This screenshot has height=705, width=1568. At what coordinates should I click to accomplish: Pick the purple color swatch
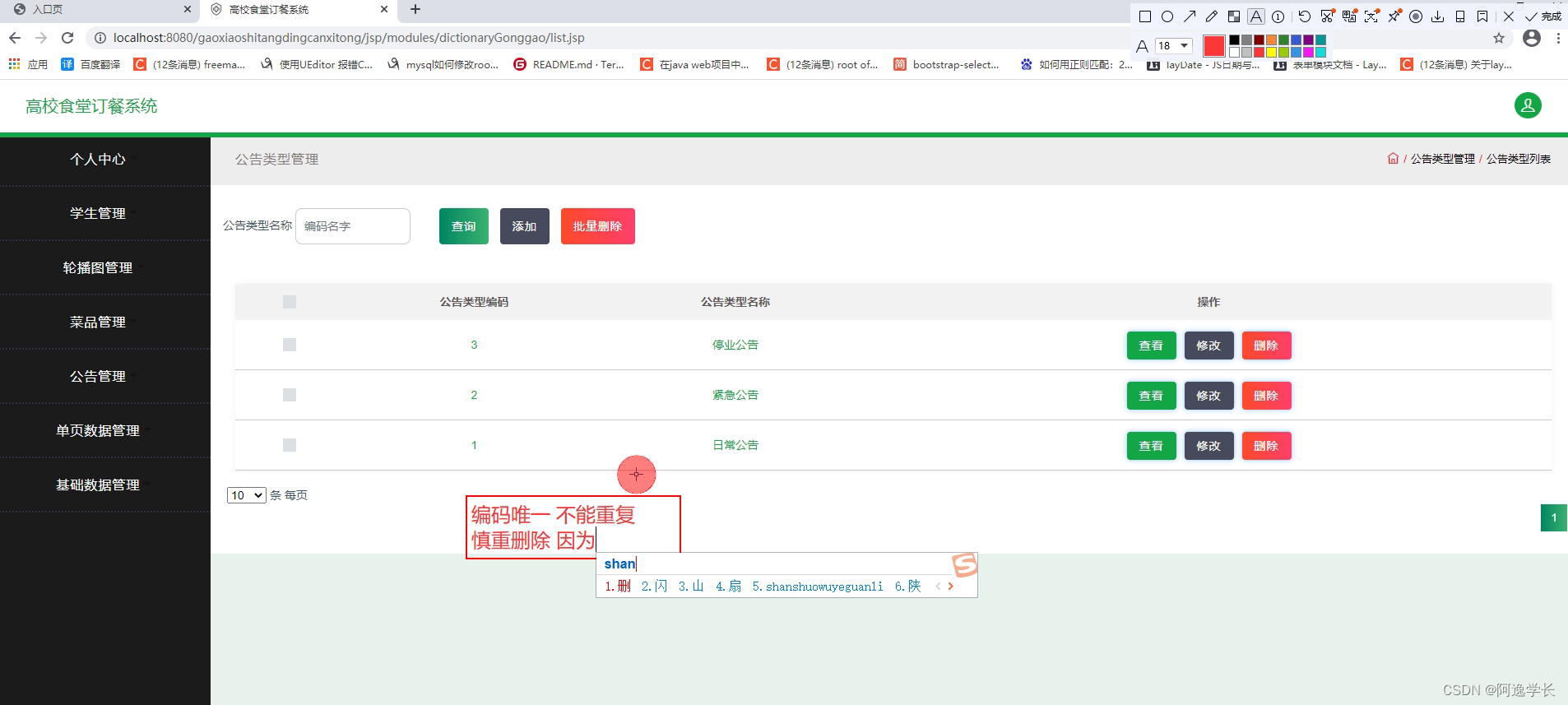coord(1308,39)
